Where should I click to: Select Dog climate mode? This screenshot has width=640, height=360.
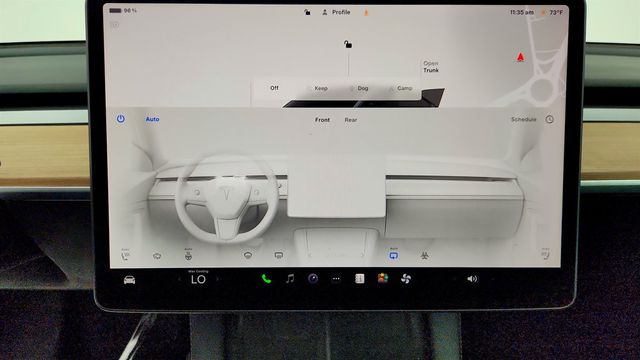click(x=362, y=88)
